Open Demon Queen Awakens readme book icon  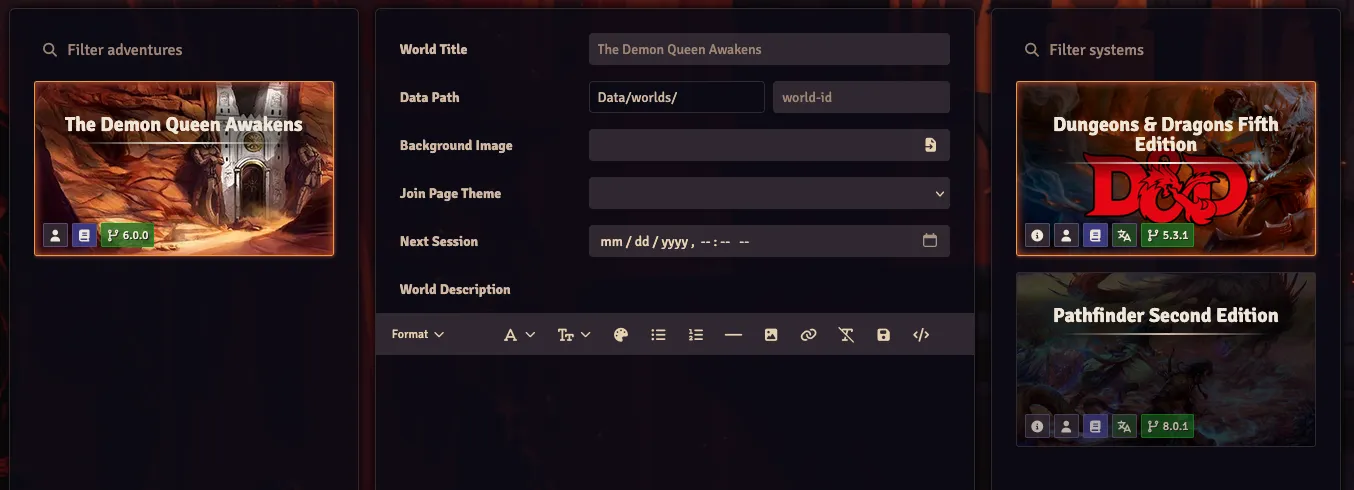[x=84, y=236]
